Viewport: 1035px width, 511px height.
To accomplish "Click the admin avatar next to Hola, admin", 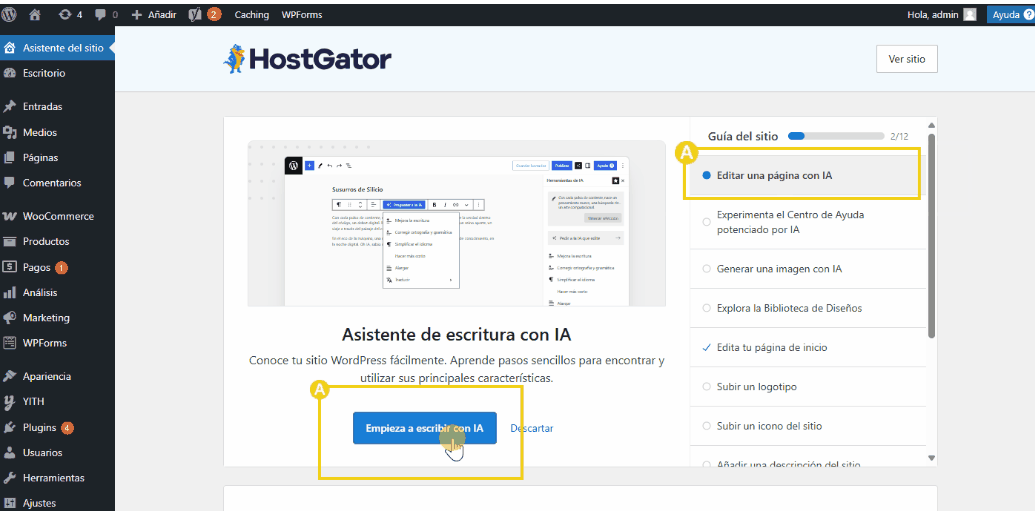I will point(969,14).
